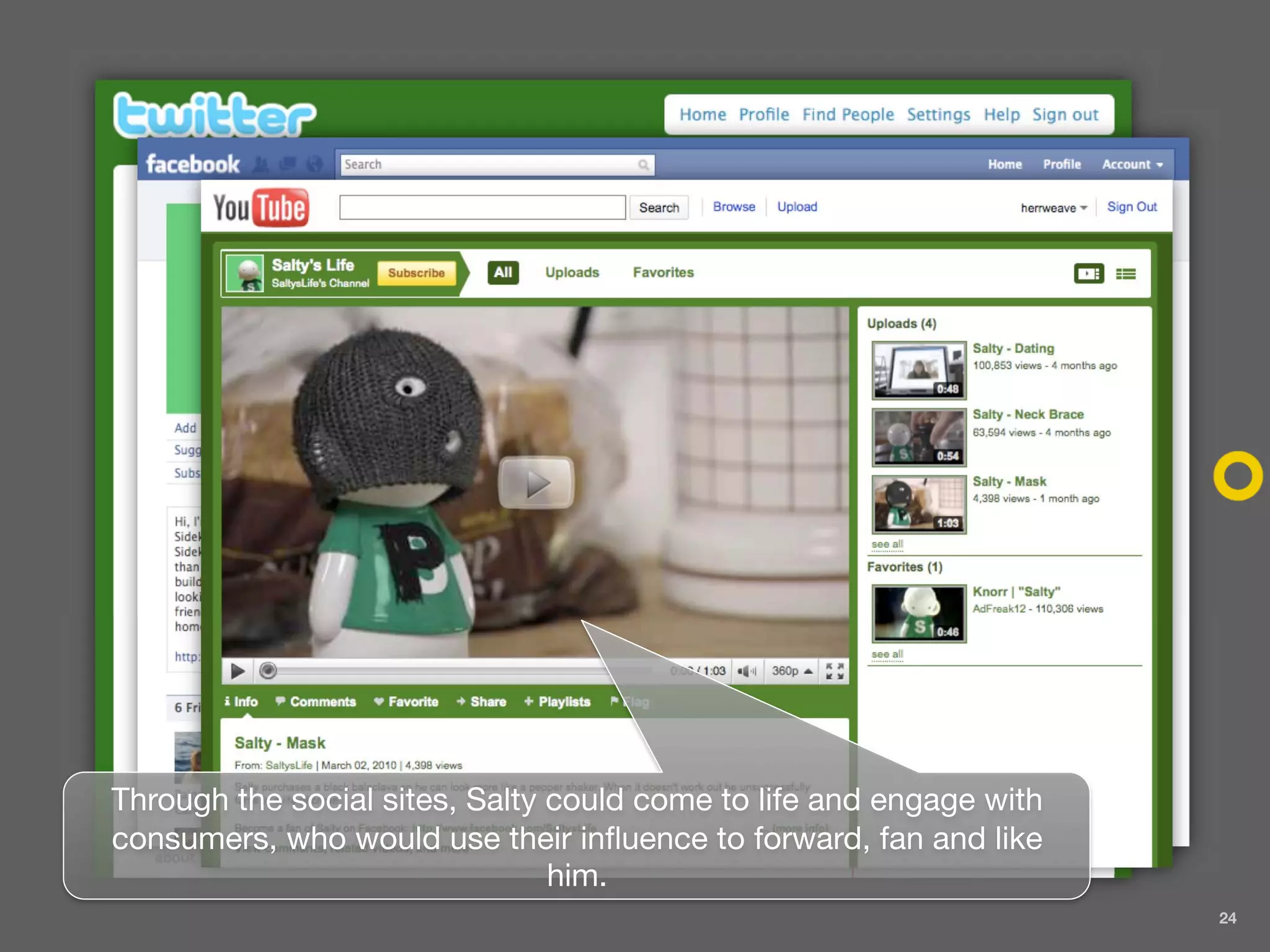
Task: Open the Facebook Account dropdown menu
Action: [x=1132, y=164]
